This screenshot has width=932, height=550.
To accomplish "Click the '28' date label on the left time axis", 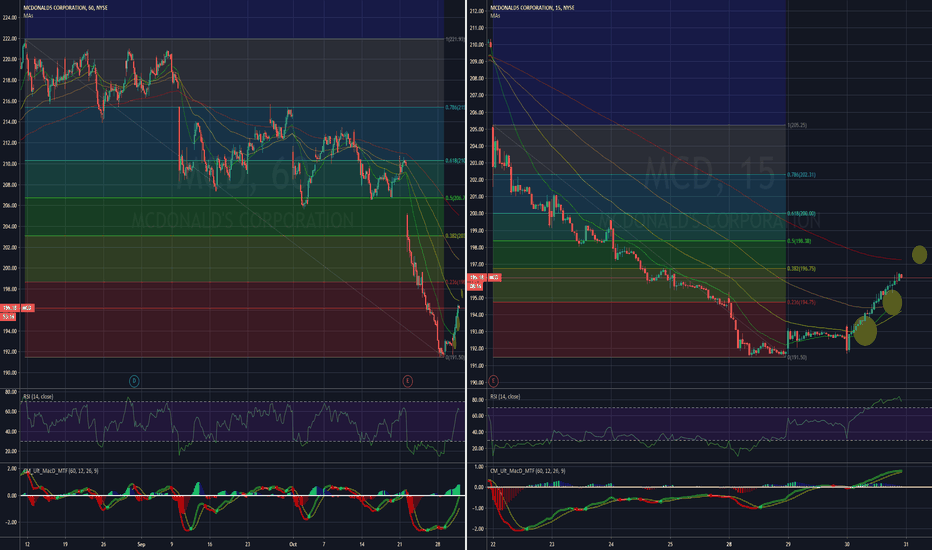I will [x=437, y=544].
